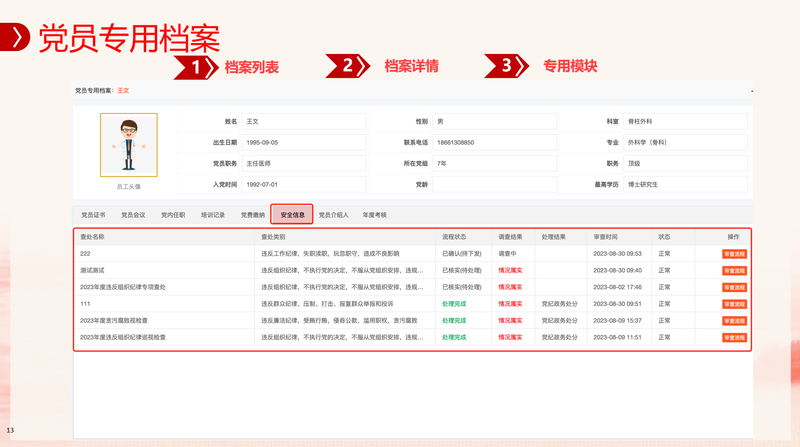Open the 党员证书 tab

[x=93, y=215]
